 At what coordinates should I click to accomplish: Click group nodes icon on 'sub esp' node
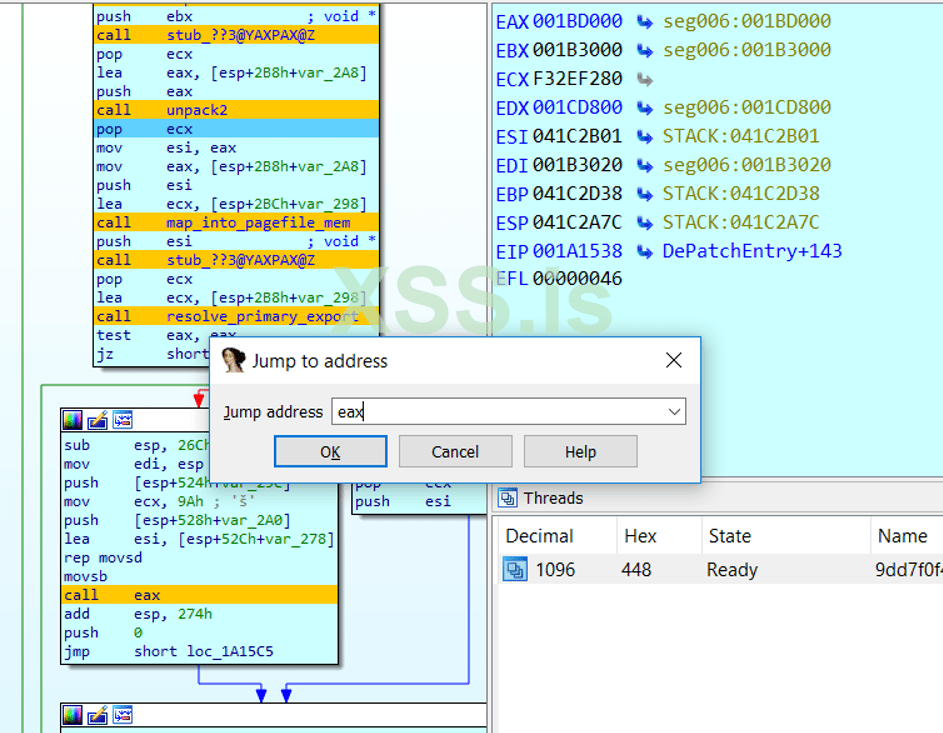click(x=123, y=420)
